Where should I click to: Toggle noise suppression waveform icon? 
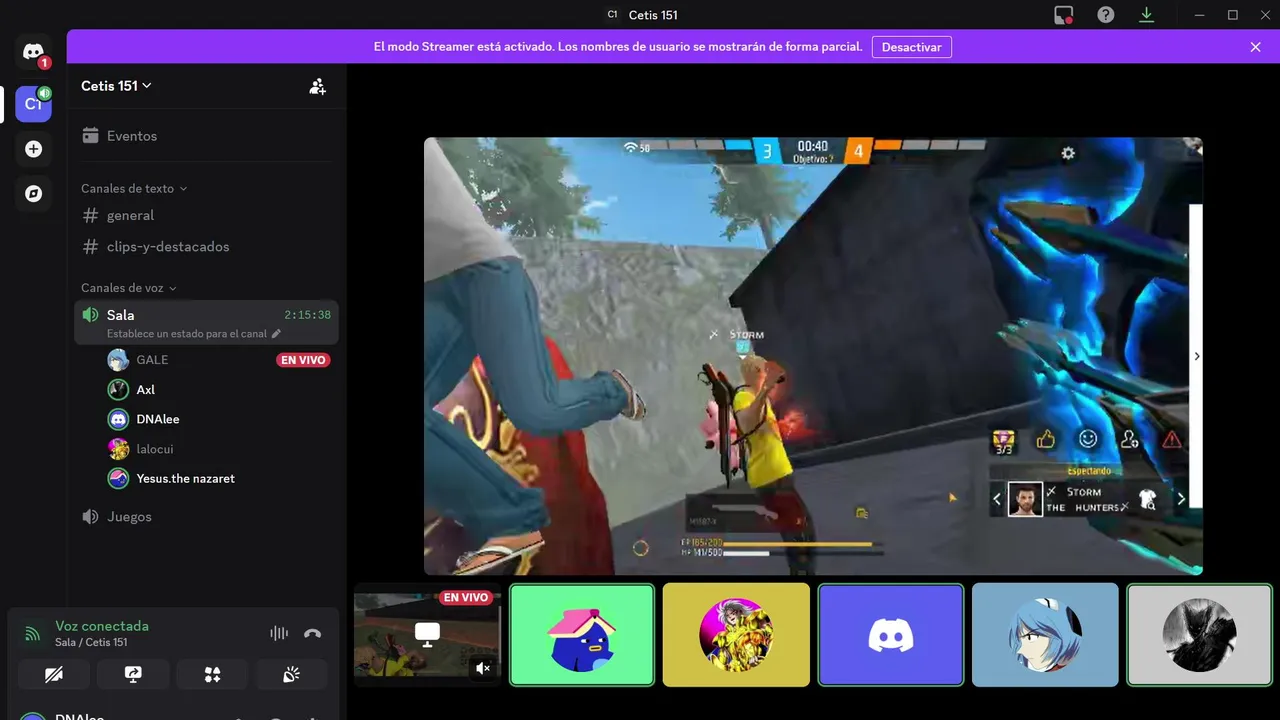(279, 633)
